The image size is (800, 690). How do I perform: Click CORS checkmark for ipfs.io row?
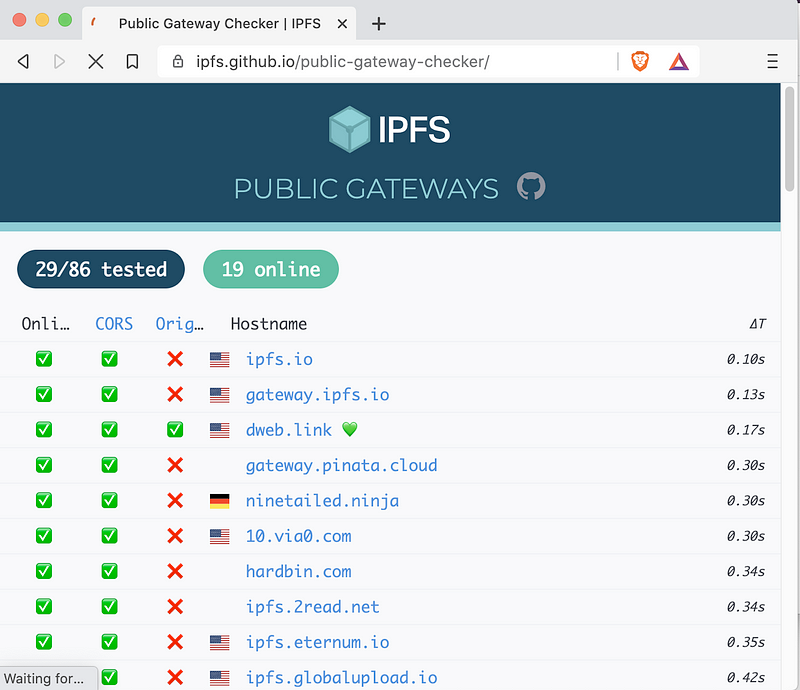point(109,359)
